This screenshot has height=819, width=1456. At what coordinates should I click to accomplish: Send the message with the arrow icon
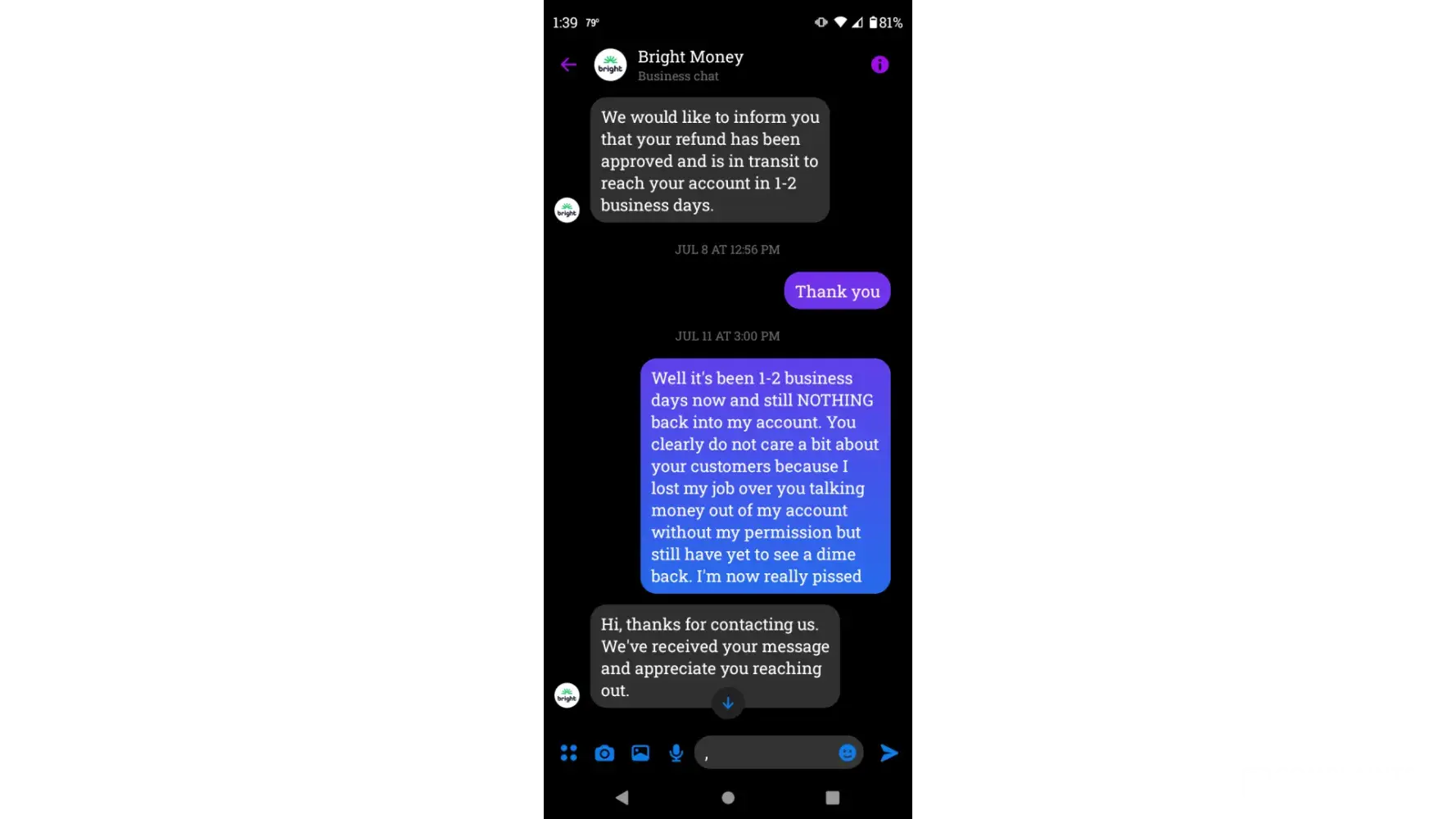point(889,753)
